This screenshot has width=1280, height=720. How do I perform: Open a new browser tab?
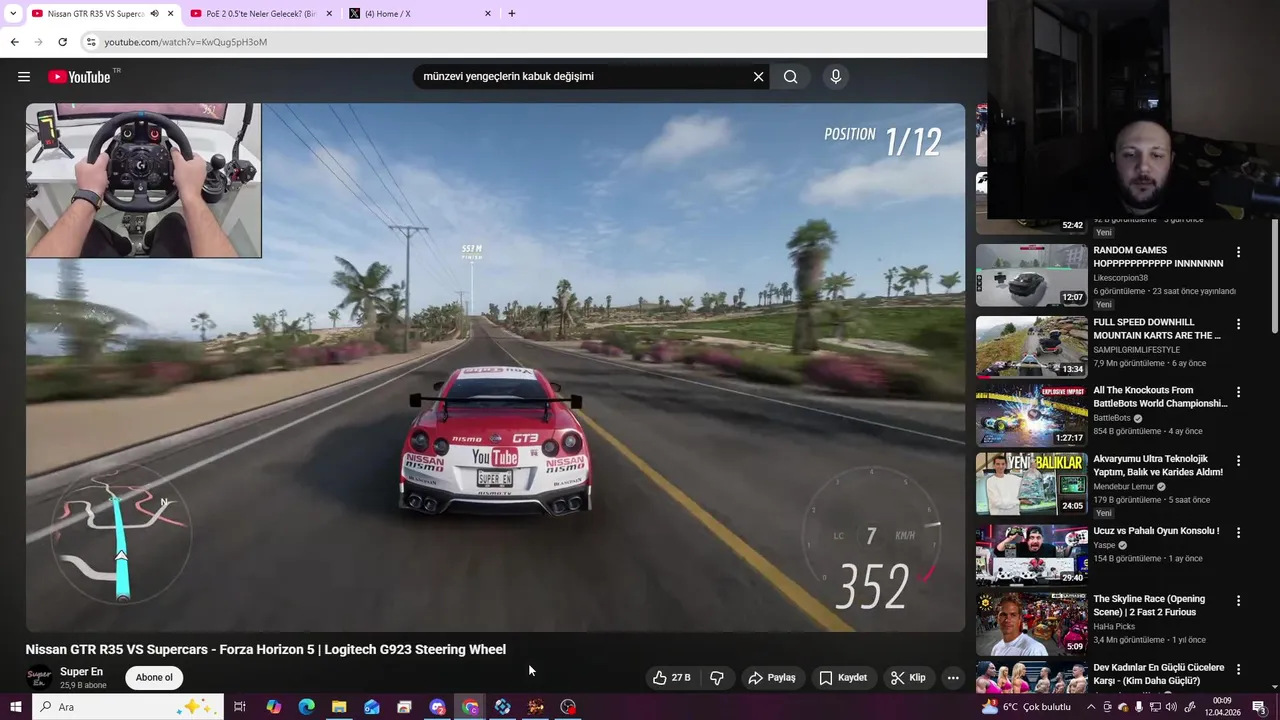(x=512, y=14)
